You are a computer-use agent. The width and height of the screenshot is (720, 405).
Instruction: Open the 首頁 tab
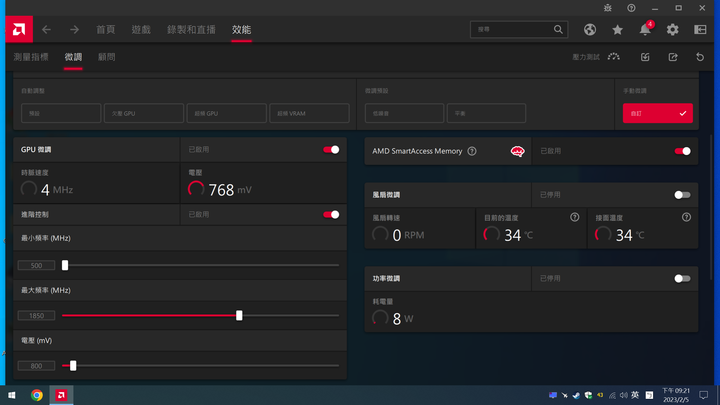point(106,30)
